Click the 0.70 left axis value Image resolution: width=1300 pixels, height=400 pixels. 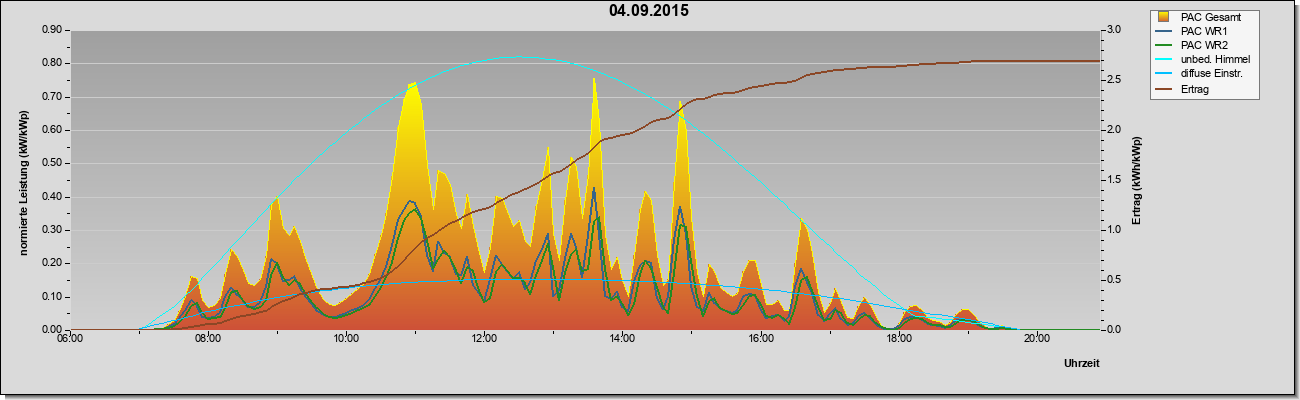point(53,97)
